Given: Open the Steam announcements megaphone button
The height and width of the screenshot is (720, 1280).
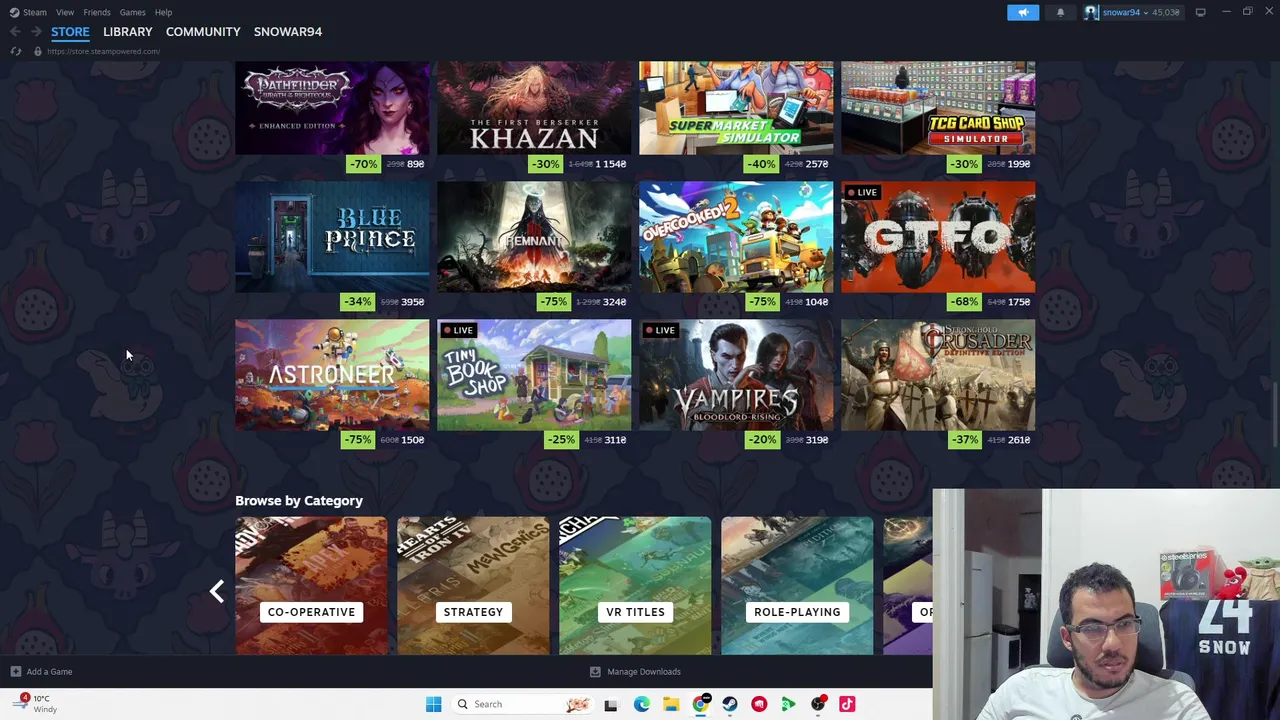Looking at the screenshot, I should (1023, 12).
